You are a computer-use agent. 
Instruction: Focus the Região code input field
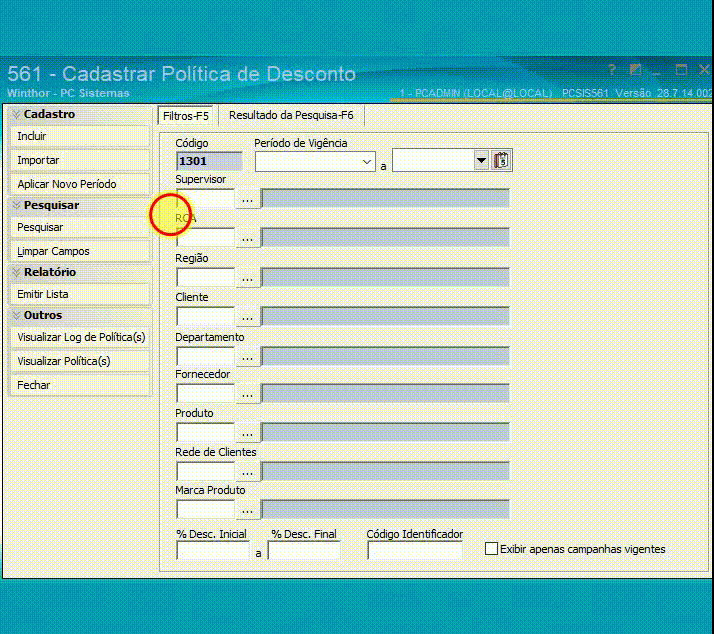pyautogui.click(x=205, y=278)
